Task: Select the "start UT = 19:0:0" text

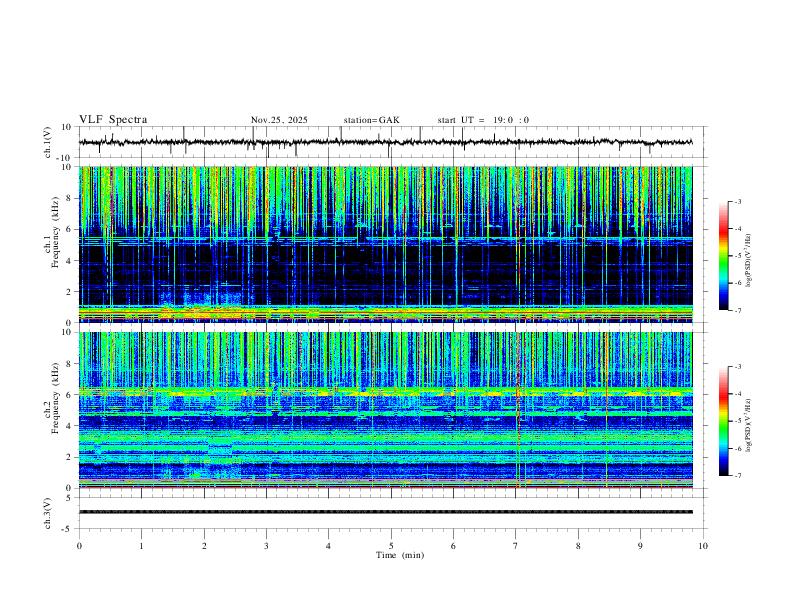Action: pos(483,120)
